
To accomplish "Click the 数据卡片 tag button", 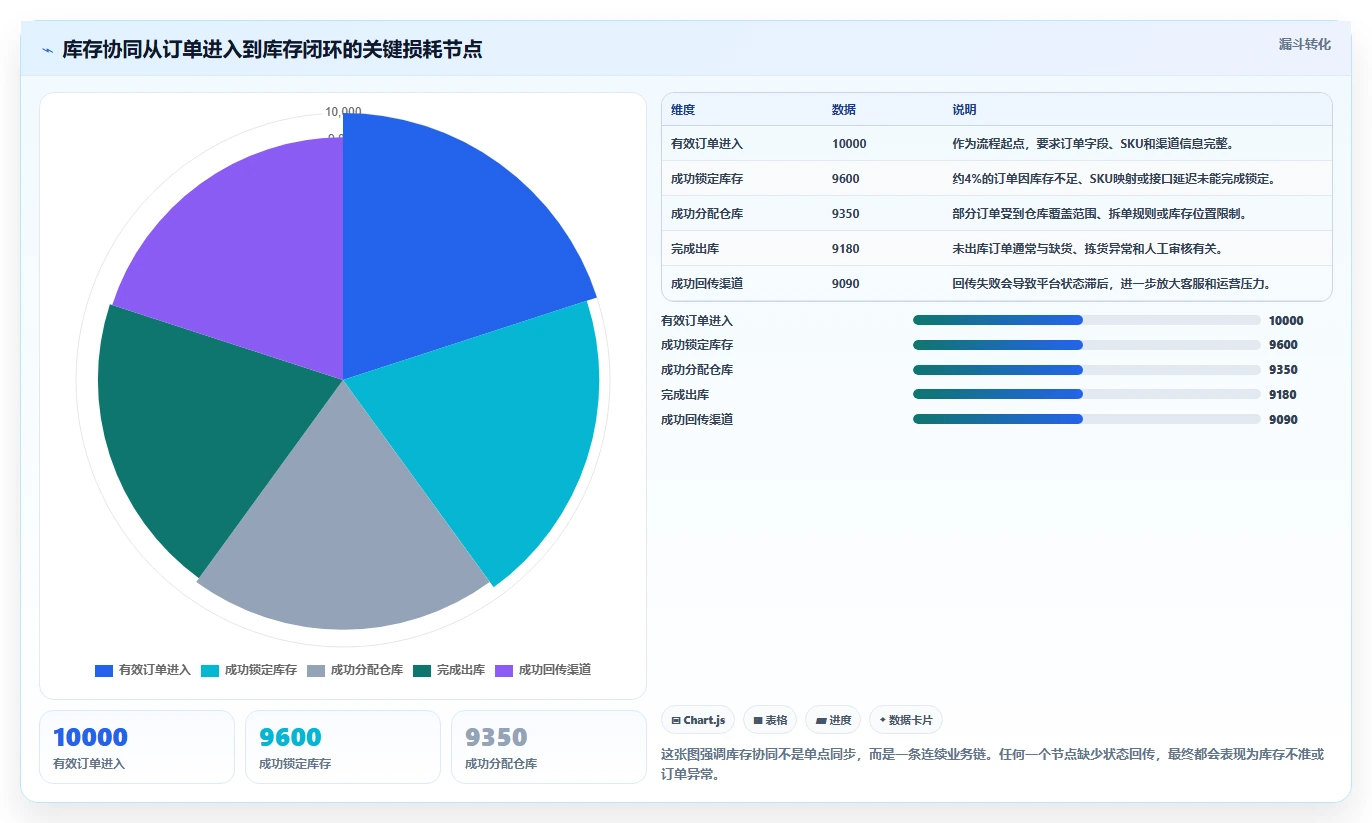I will click(x=906, y=720).
